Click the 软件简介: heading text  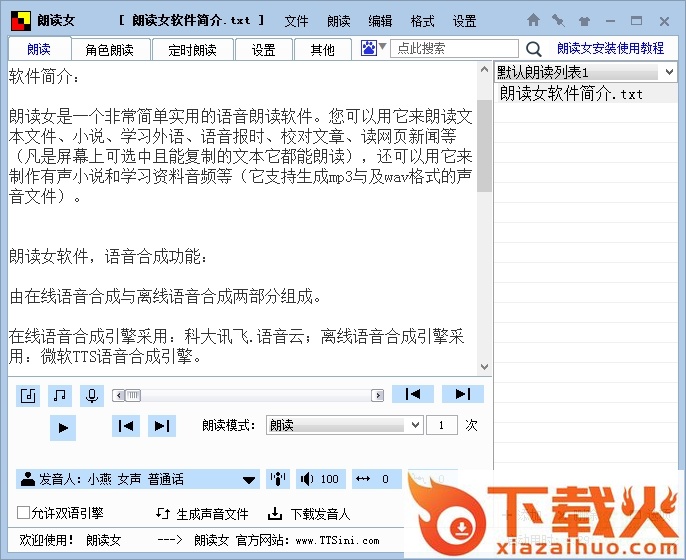pyautogui.click(x=44, y=76)
